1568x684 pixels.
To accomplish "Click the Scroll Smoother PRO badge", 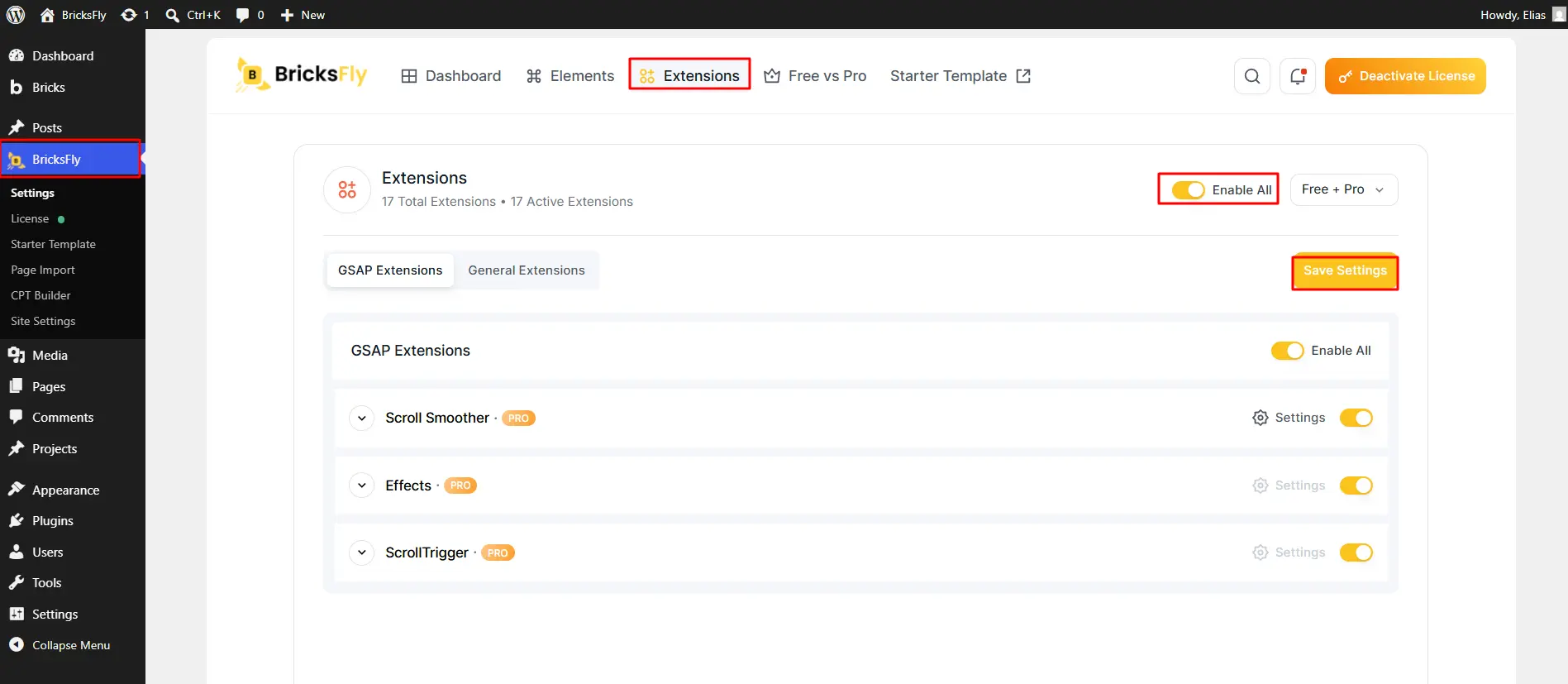I will coord(518,419).
